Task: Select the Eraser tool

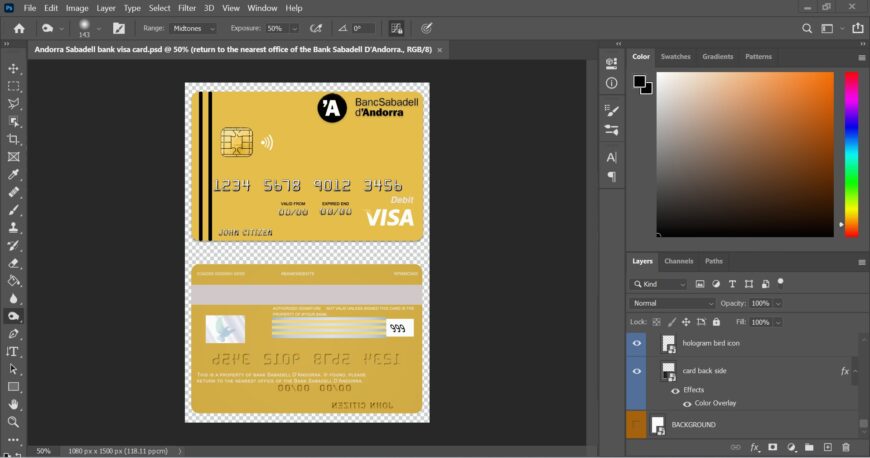Action: click(13, 263)
